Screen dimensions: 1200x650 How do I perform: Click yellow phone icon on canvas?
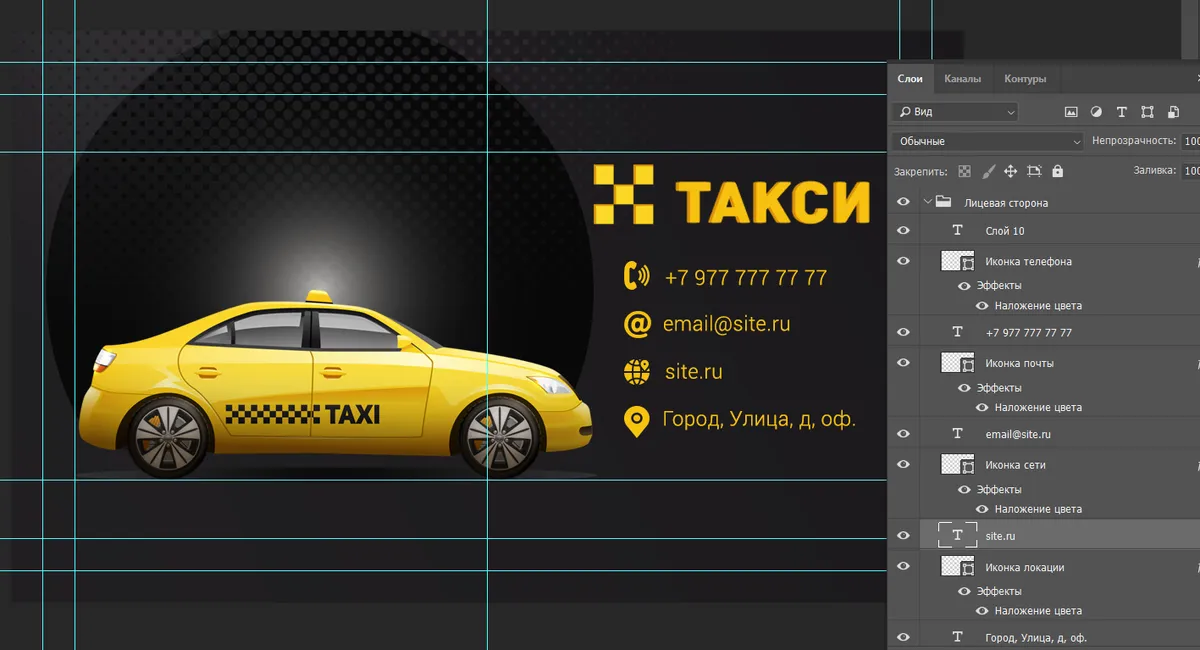pos(636,276)
